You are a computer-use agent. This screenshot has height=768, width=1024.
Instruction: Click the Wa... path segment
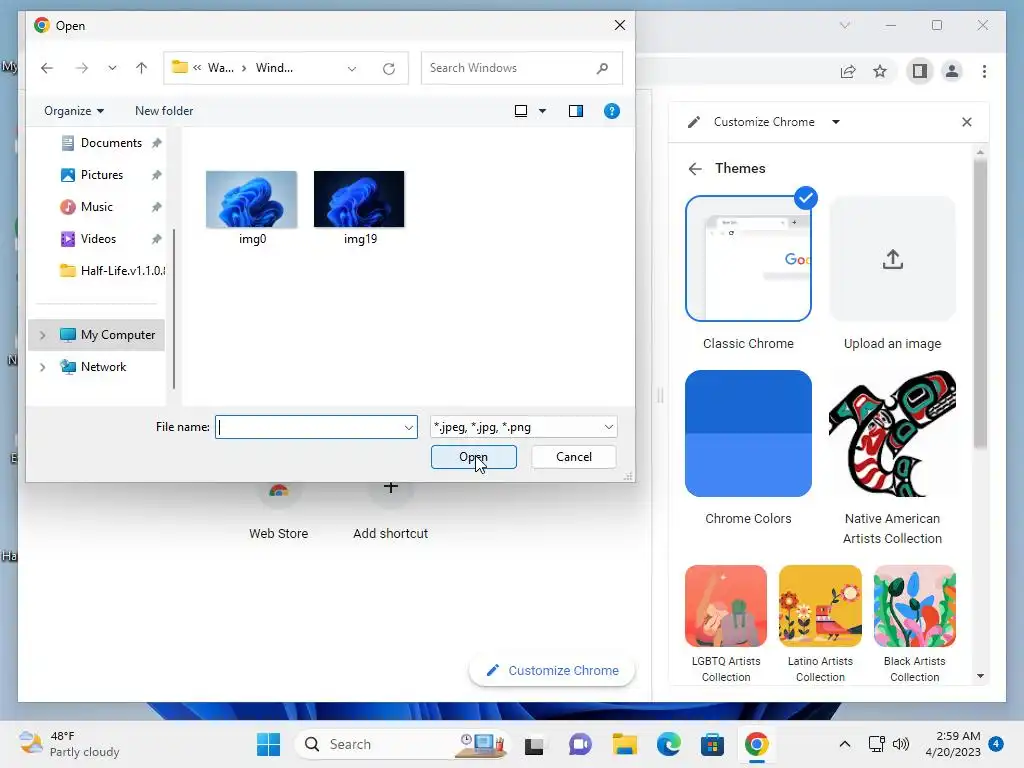point(220,68)
